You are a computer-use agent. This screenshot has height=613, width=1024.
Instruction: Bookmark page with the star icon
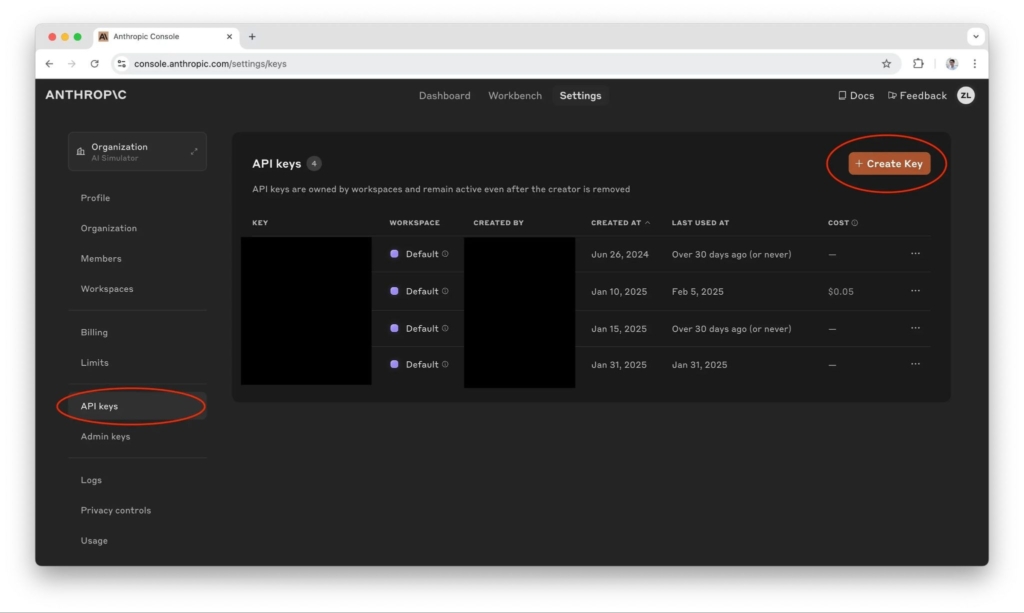point(886,64)
